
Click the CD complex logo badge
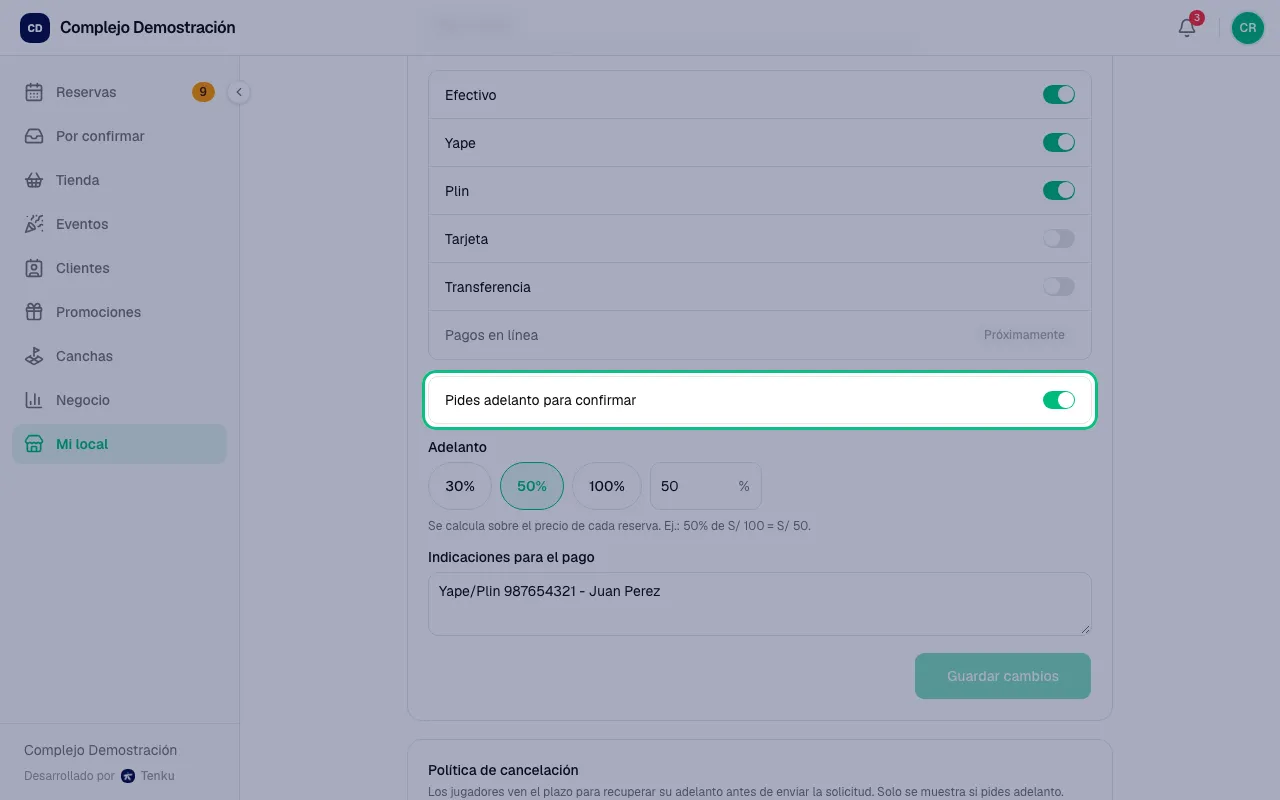[35, 28]
